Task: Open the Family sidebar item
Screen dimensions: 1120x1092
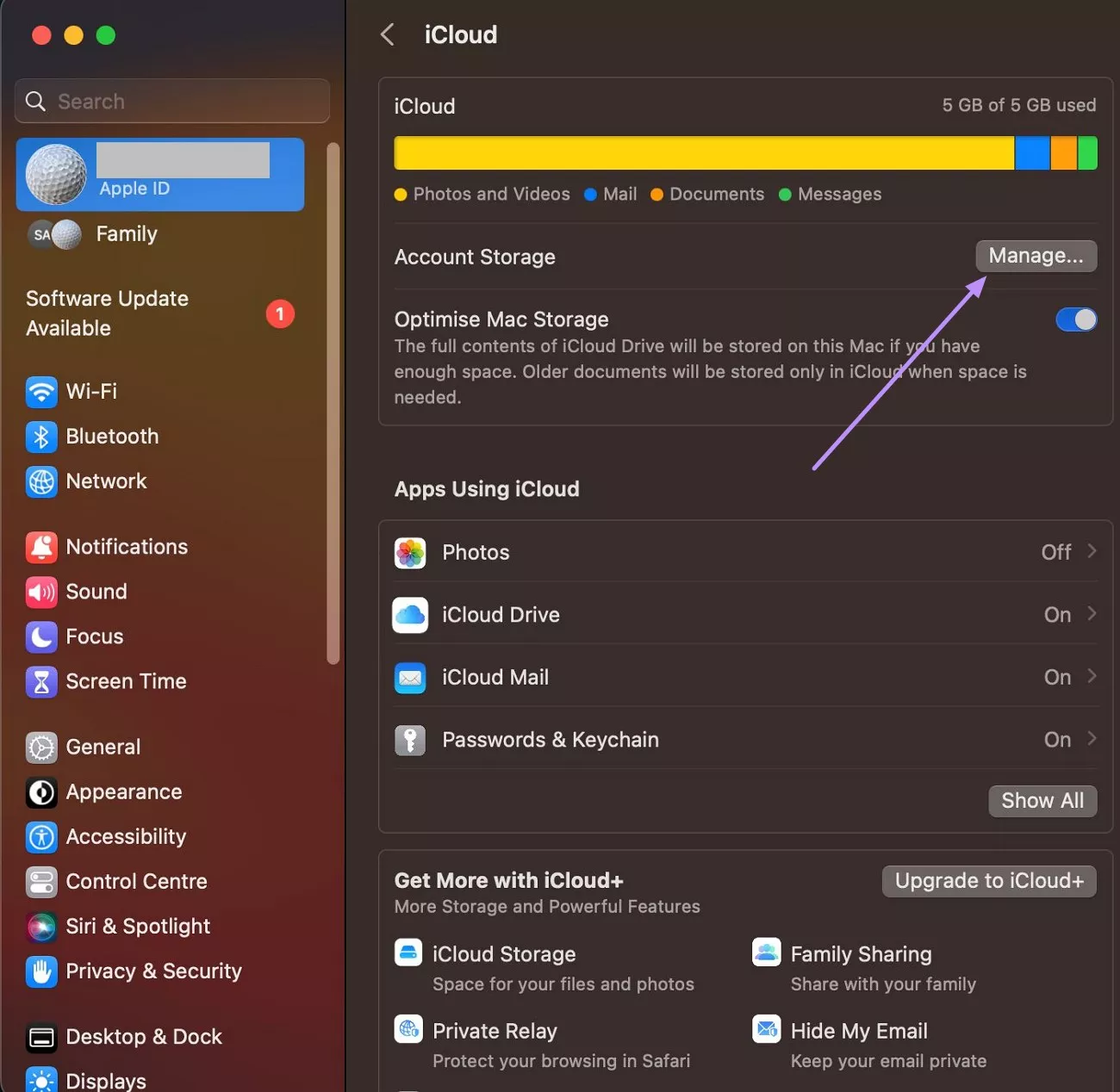Action: click(x=160, y=234)
